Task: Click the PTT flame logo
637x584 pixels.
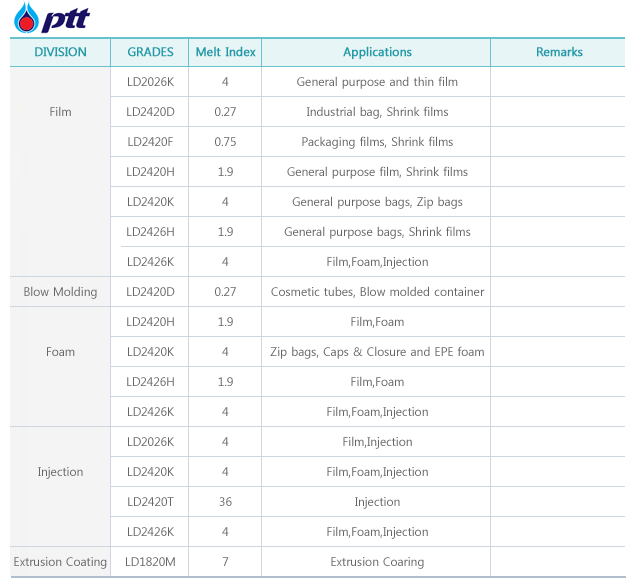Action: tap(26, 18)
